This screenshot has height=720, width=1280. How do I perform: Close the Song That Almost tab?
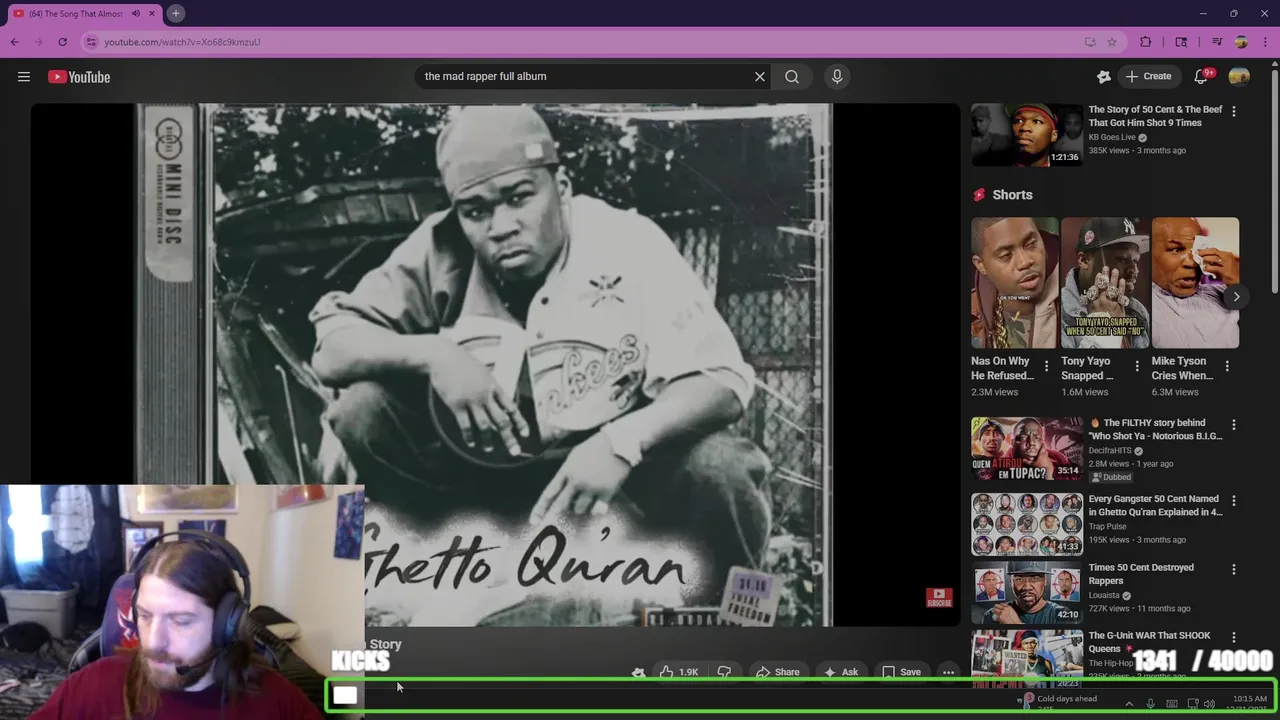(x=152, y=13)
